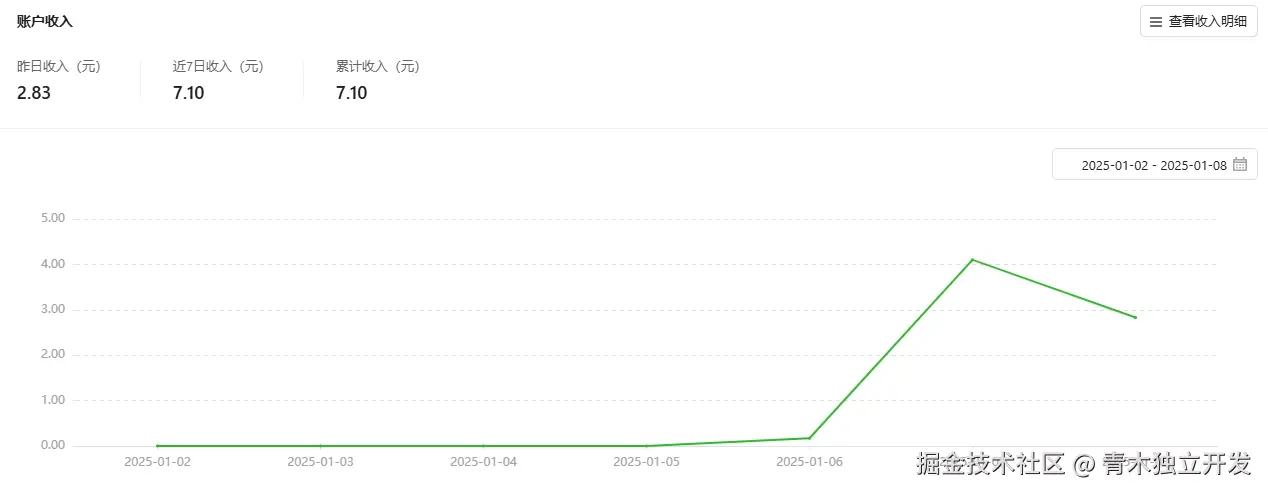Click the 掘金技术社区 watermark text
The height and width of the screenshot is (494, 1268).
[990, 465]
